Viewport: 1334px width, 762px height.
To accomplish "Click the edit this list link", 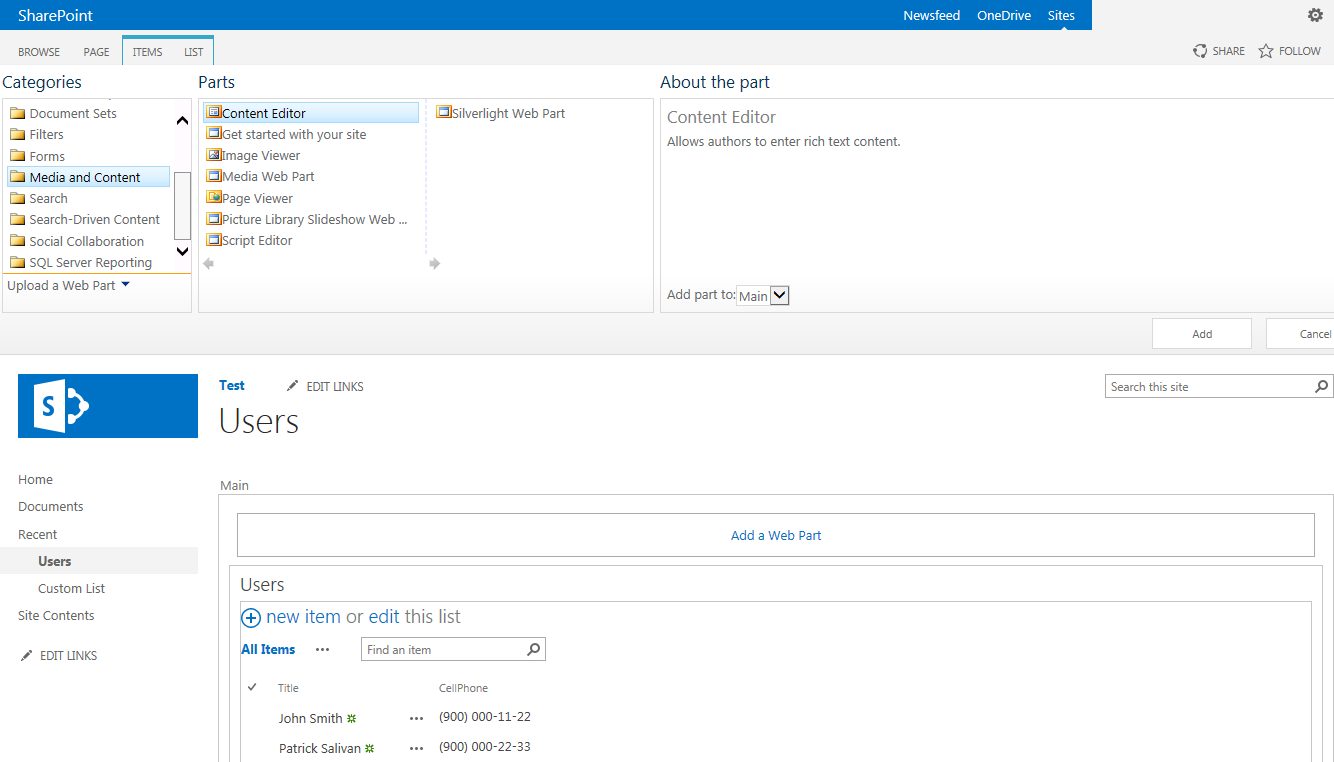I will click(413, 617).
